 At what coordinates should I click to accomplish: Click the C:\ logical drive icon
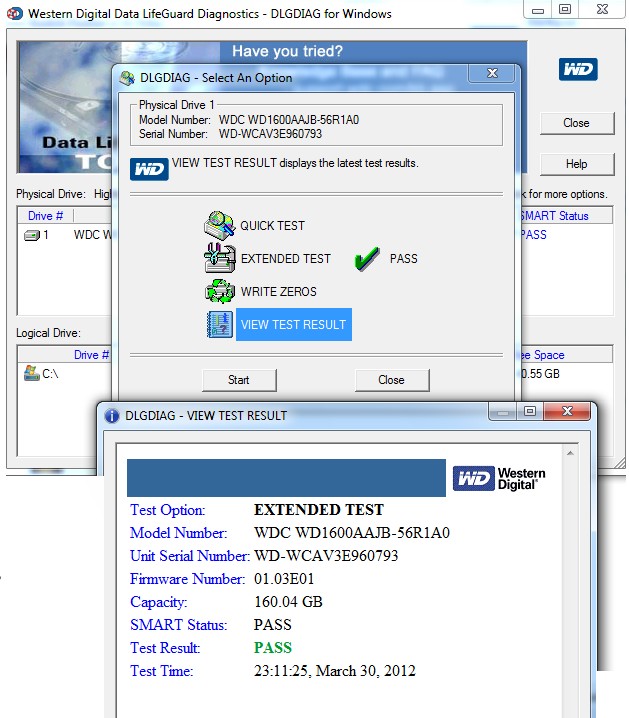click(x=32, y=373)
